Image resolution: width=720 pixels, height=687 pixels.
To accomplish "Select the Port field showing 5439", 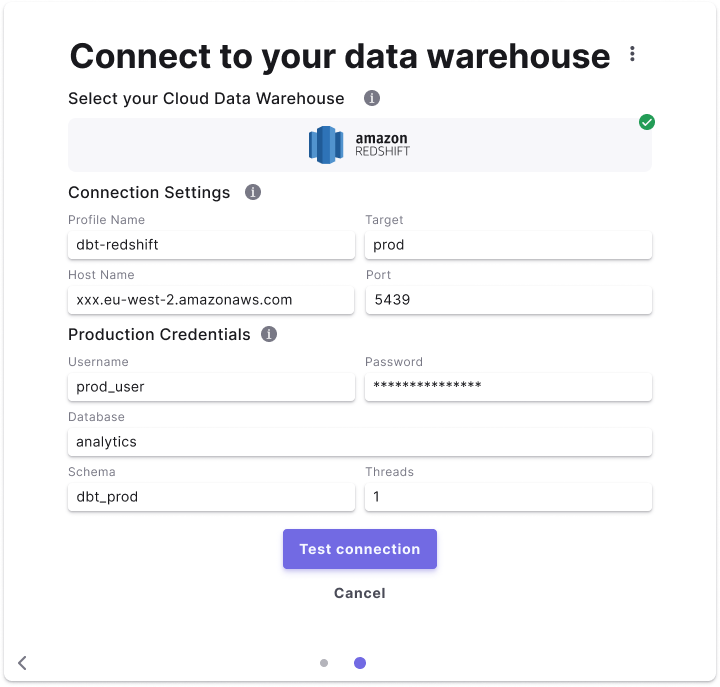I will click(508, 300).
